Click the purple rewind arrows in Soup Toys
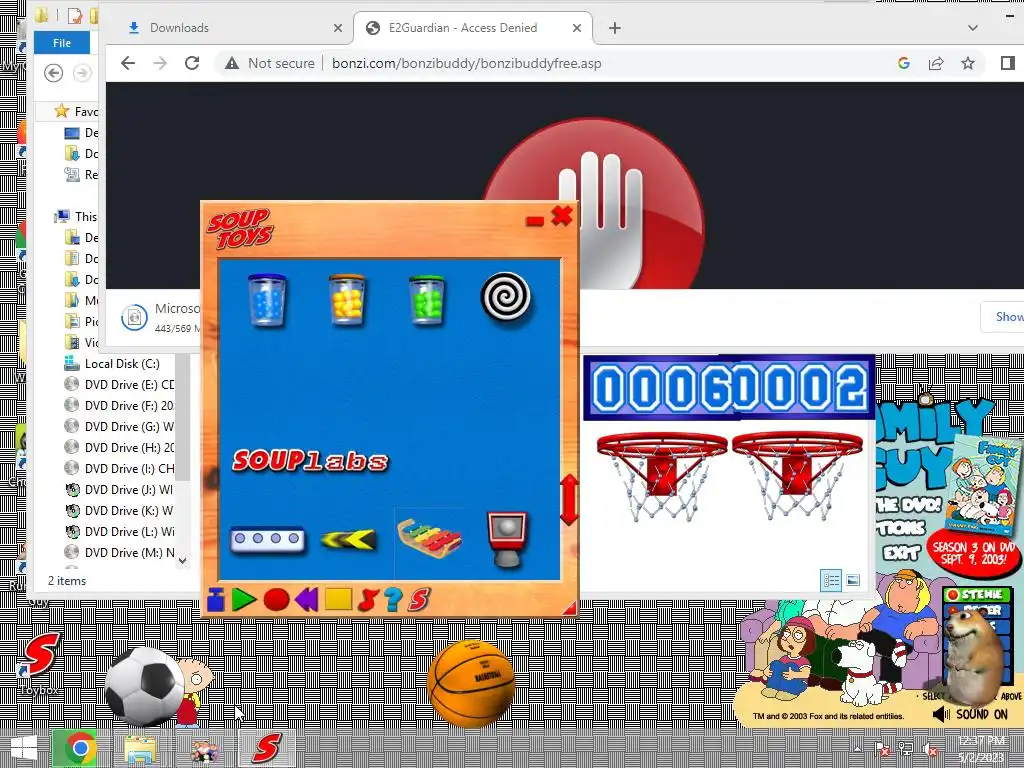The width and height of the screenshot is (1024, 768). 306,600
